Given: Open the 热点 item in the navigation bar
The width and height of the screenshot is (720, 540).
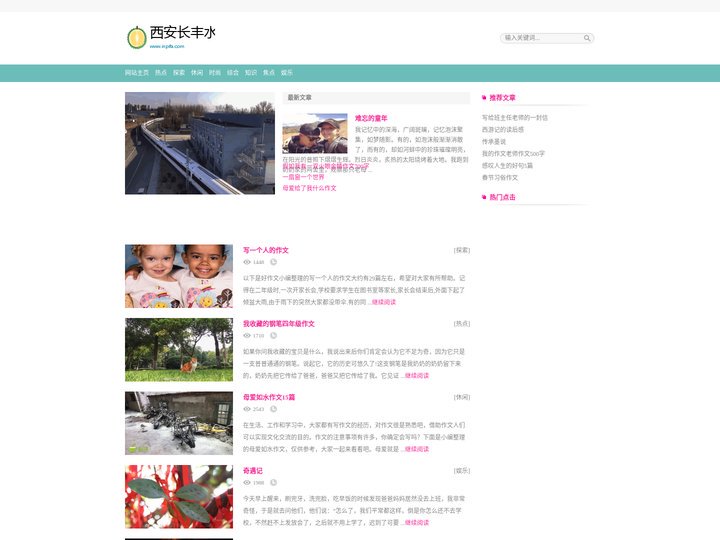Looking at the screenshot, I should tap(161, 73).
